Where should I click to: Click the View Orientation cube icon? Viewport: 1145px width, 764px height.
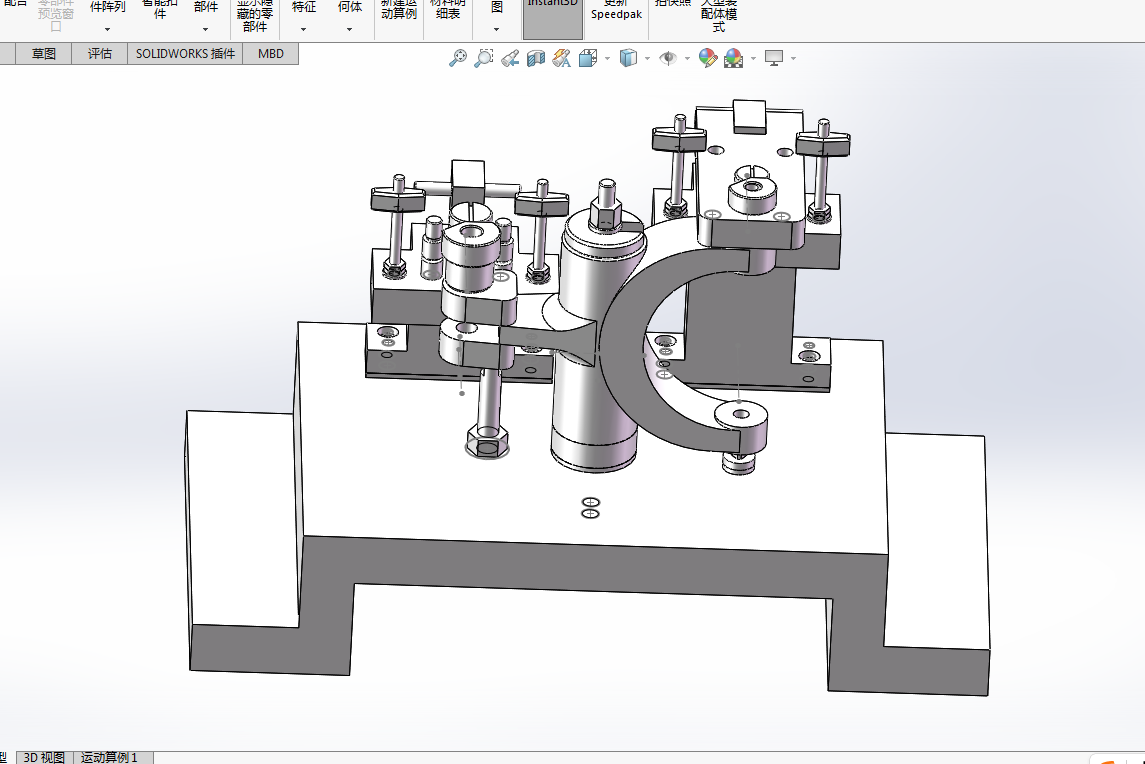point(588,58)
